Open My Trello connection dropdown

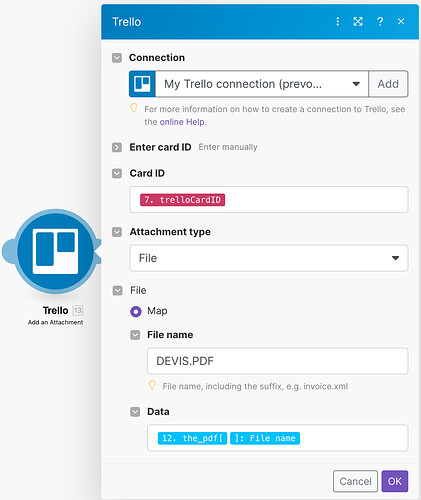pyautogui.click(x=262, y=84)
